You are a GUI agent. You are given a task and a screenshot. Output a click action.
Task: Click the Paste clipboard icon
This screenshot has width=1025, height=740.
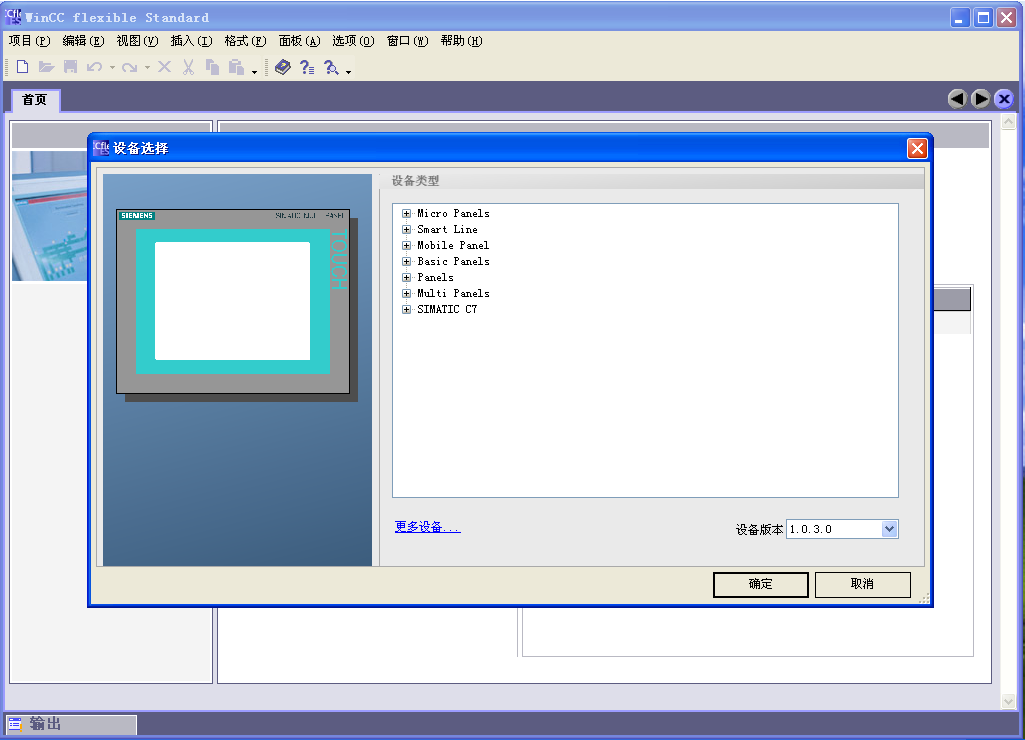pyautogui.click(x=236, y=67)
